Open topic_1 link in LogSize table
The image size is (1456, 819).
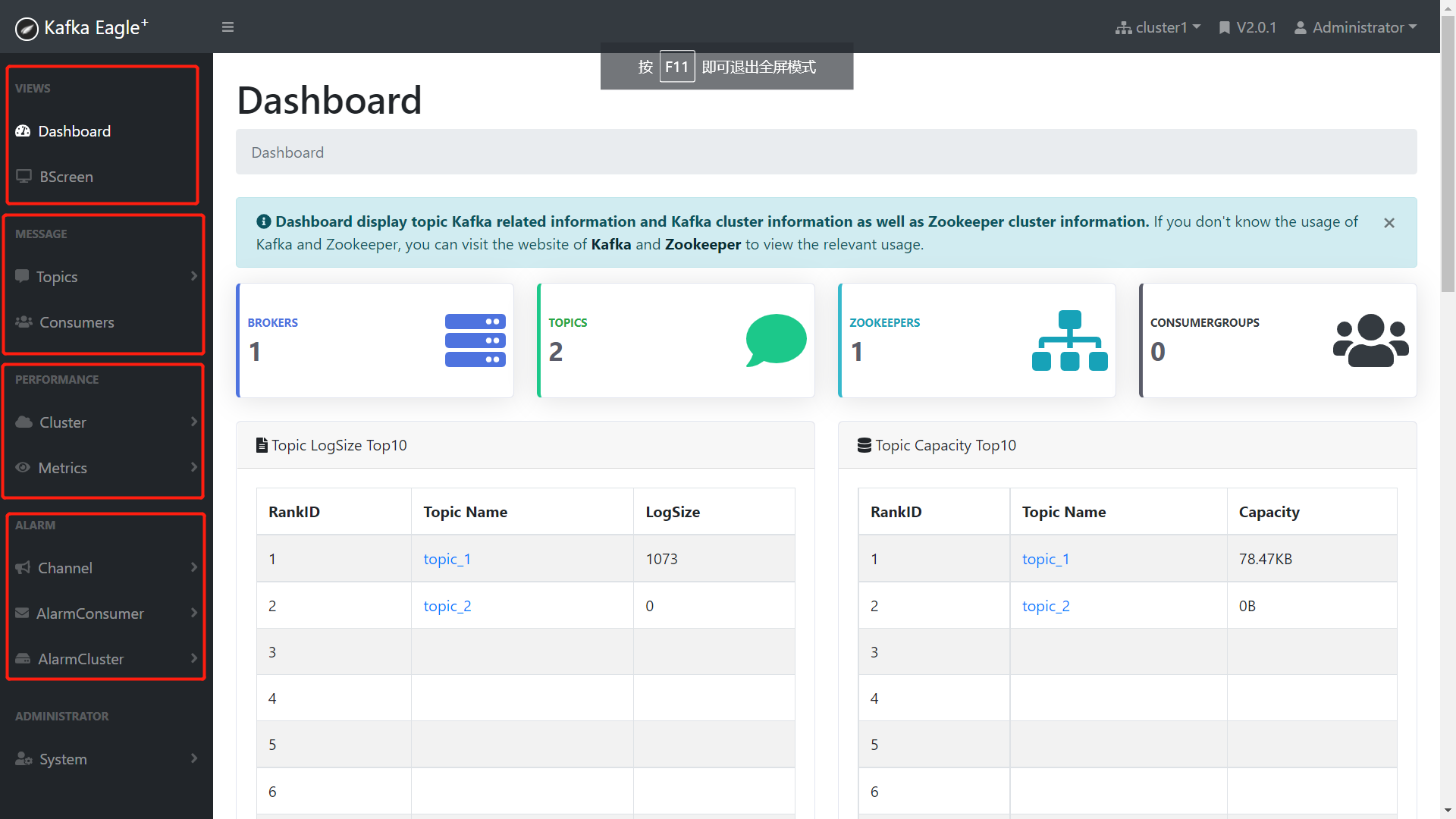coord(447,559)
